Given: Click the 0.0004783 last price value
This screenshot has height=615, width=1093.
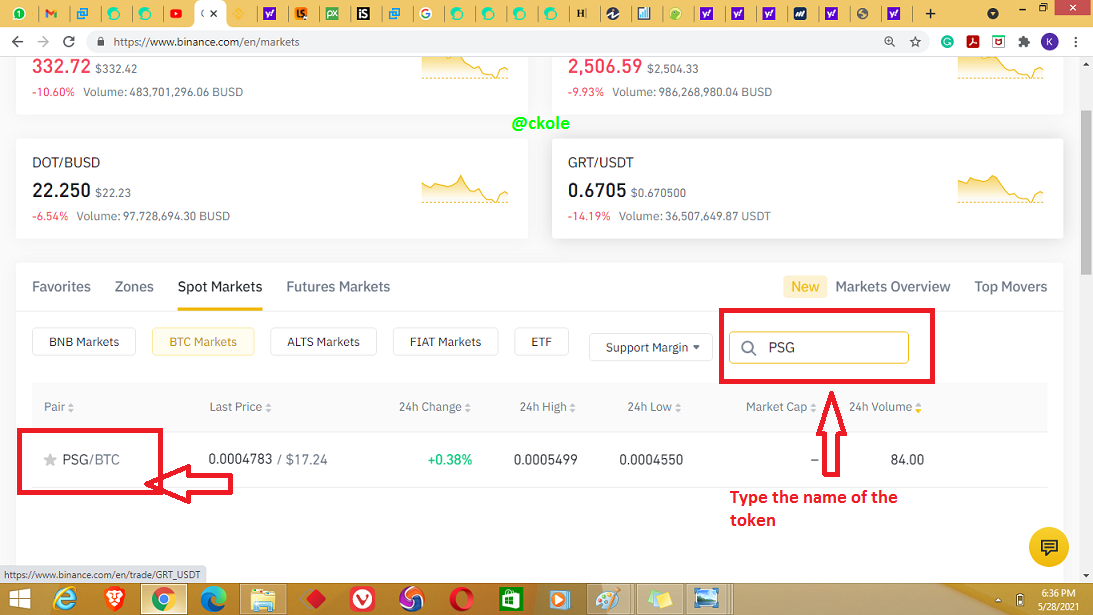Looking at the screenshot, I should [240, 460].
